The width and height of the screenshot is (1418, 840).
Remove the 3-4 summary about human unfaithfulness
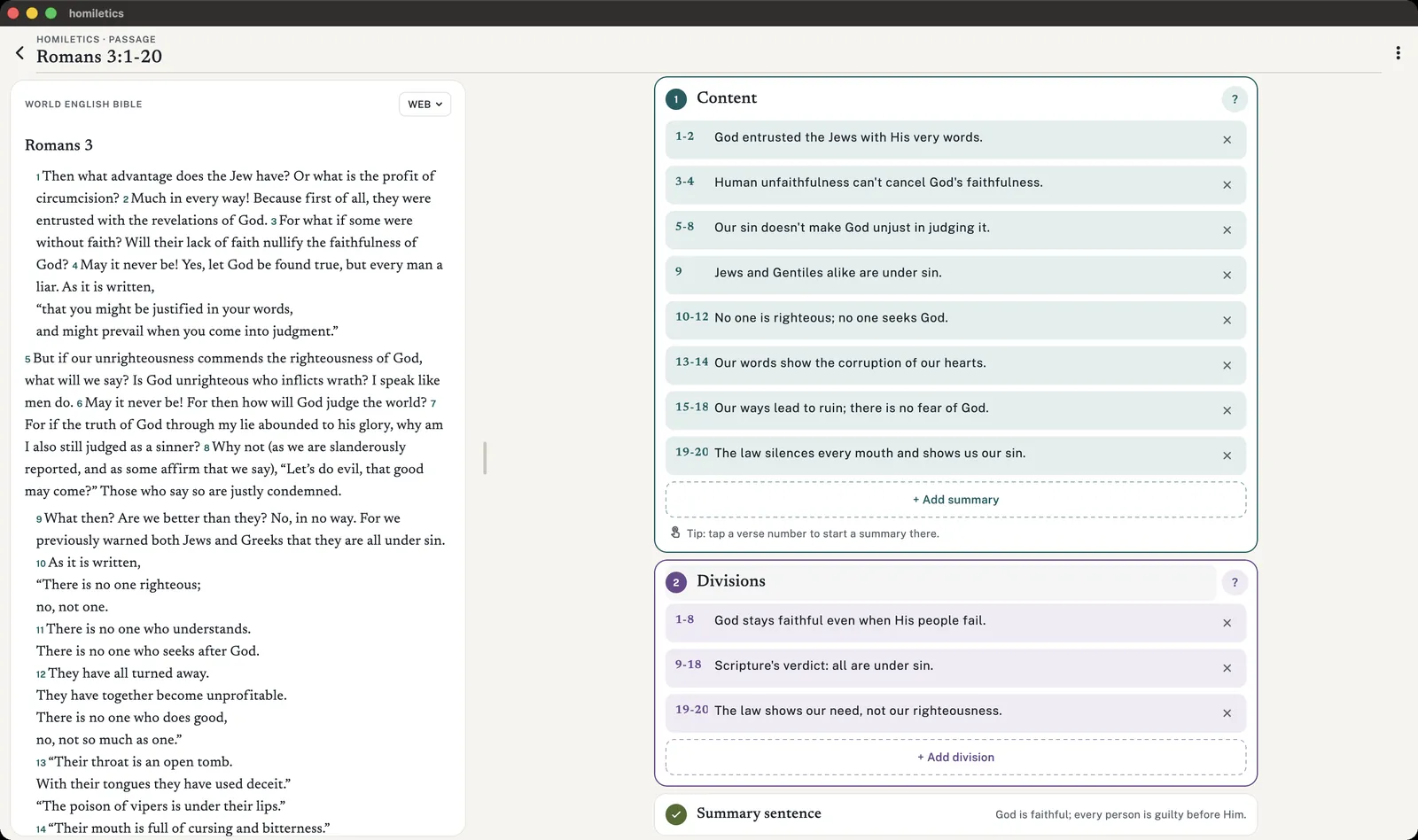point(1227,185)
